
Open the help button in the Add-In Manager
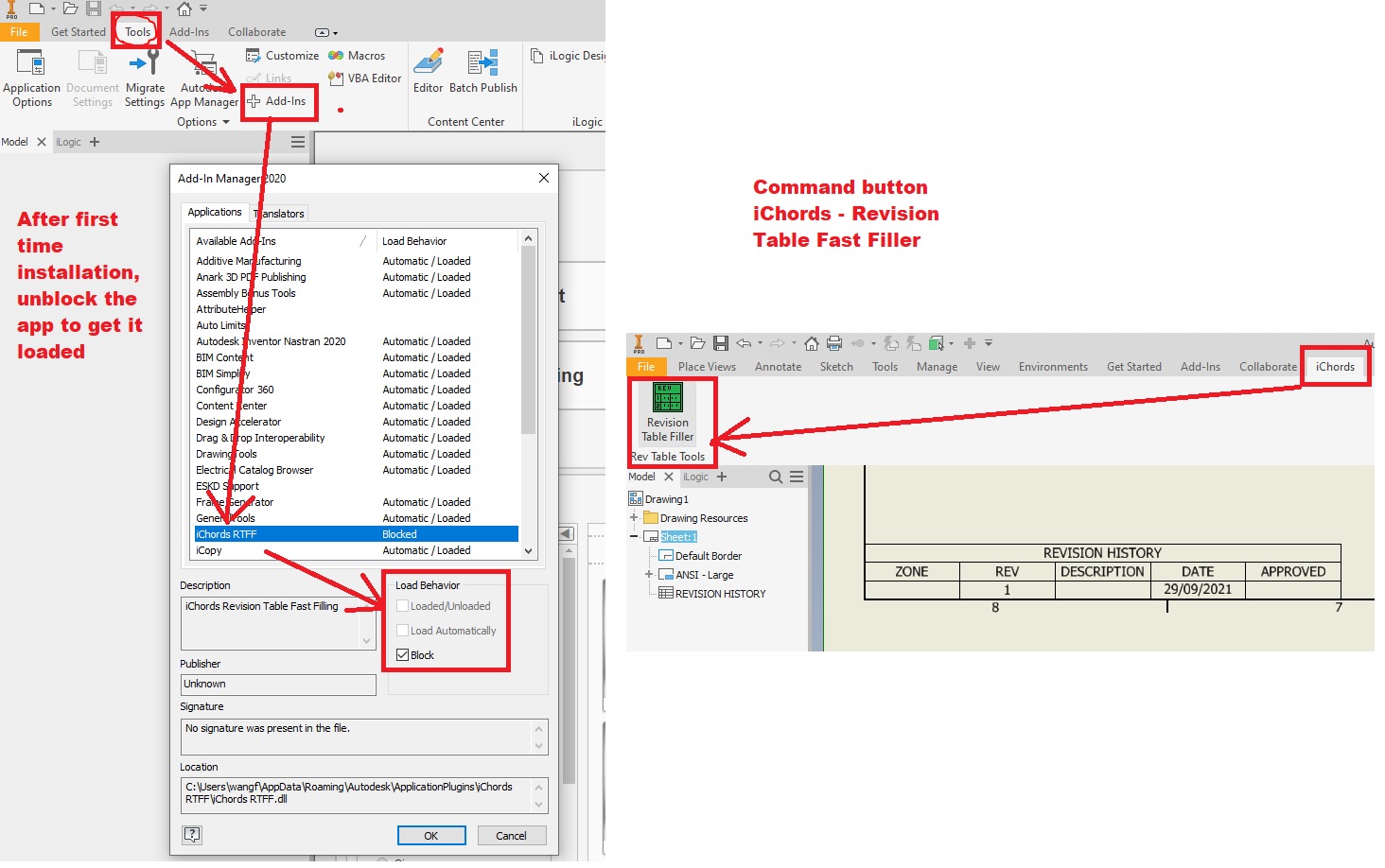click(x=192, y=834)
